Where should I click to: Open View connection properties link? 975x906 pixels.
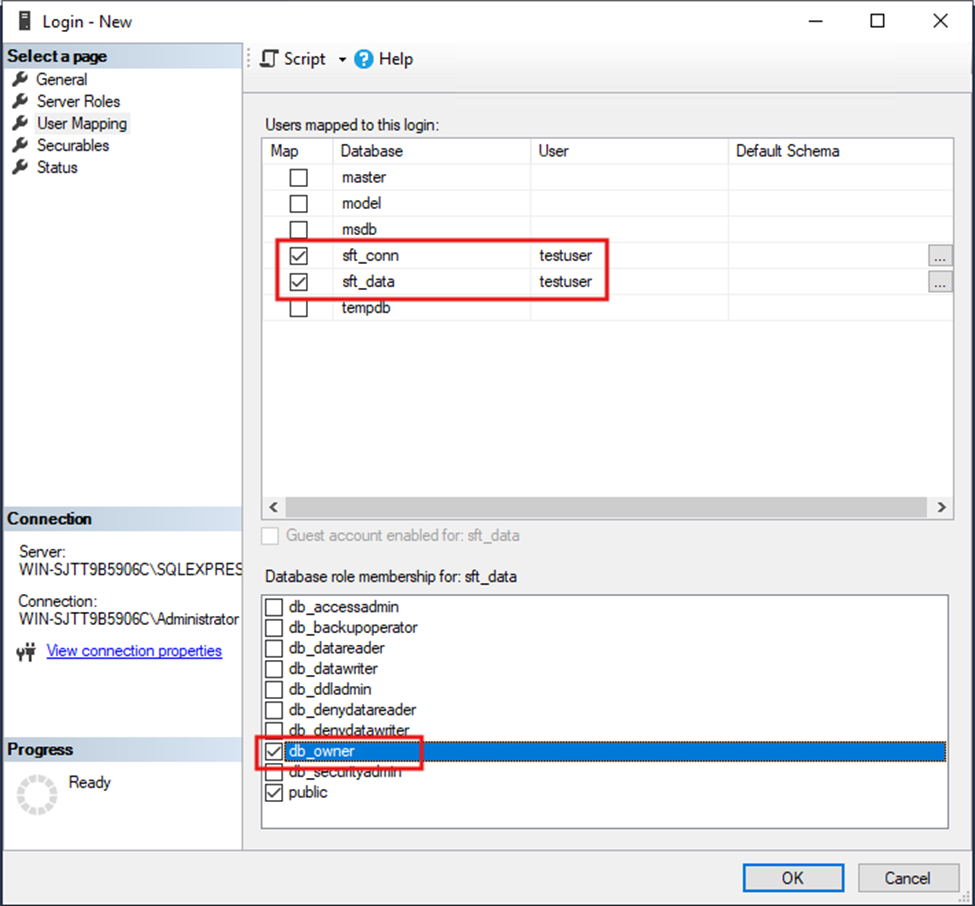click(x=134, y=651)
